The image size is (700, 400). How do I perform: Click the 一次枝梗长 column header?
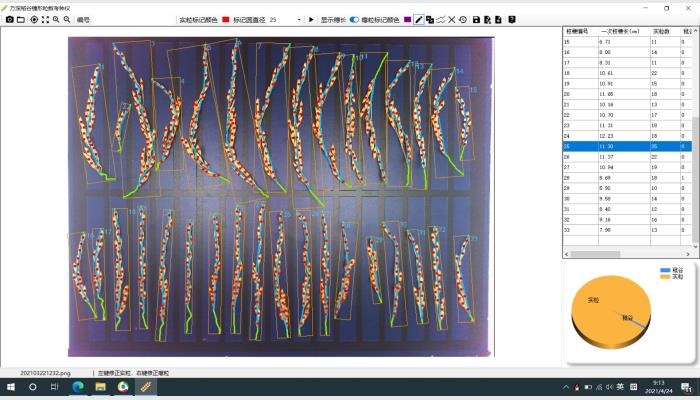pos(621,31)
